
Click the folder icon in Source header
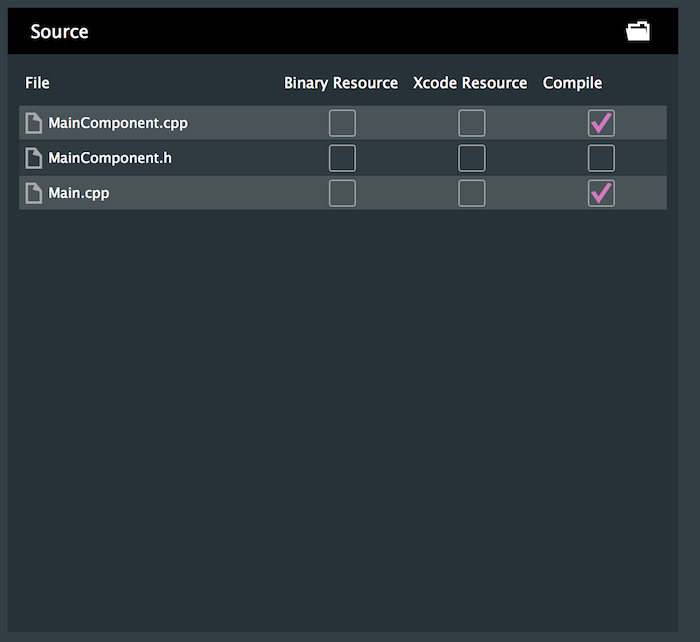tap(638, 32)
